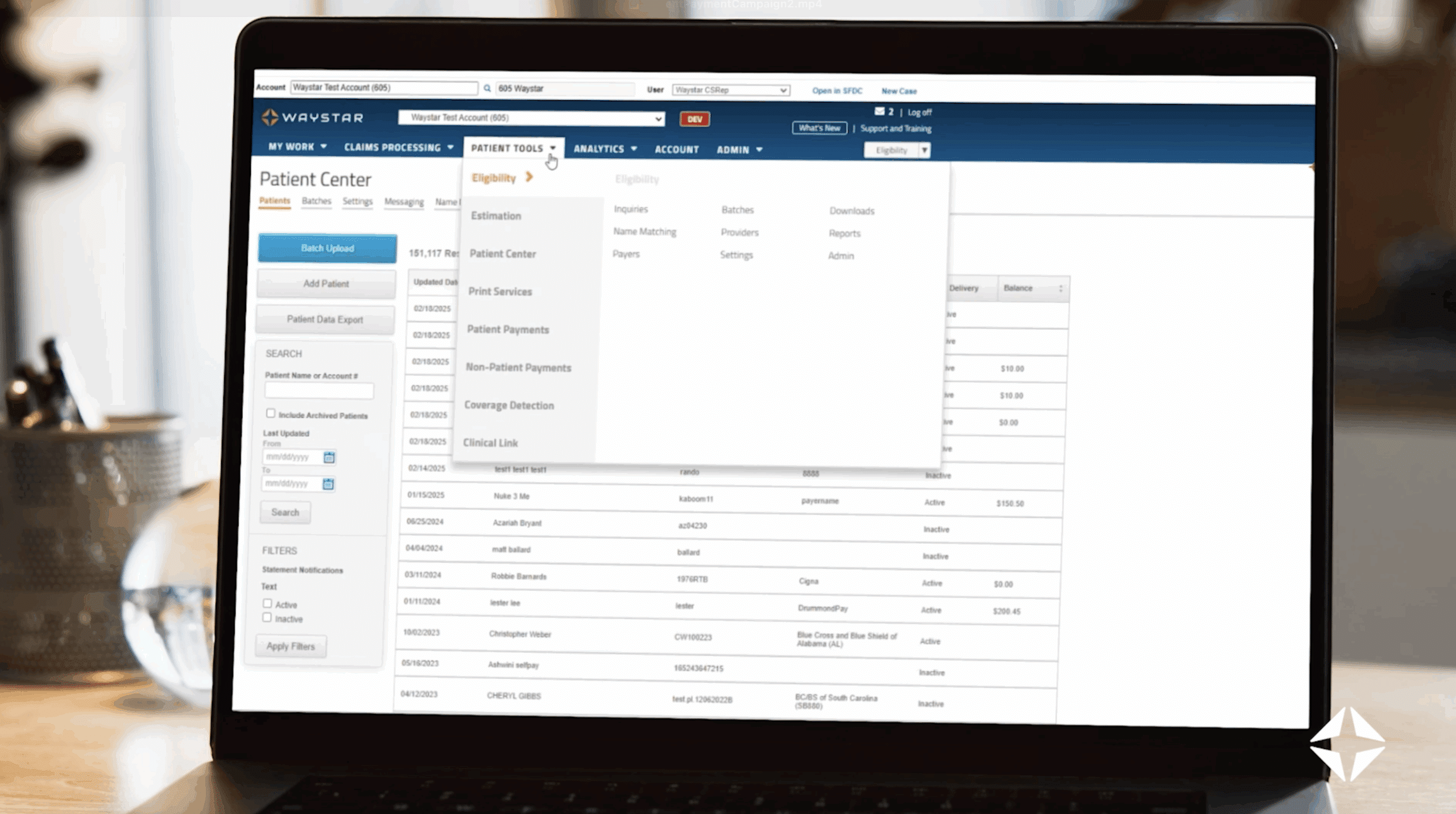Click the orange Eligibility arrow in the menu
Image resolution: width=1456 pixels, height=814 pixels.
point(529,177)
